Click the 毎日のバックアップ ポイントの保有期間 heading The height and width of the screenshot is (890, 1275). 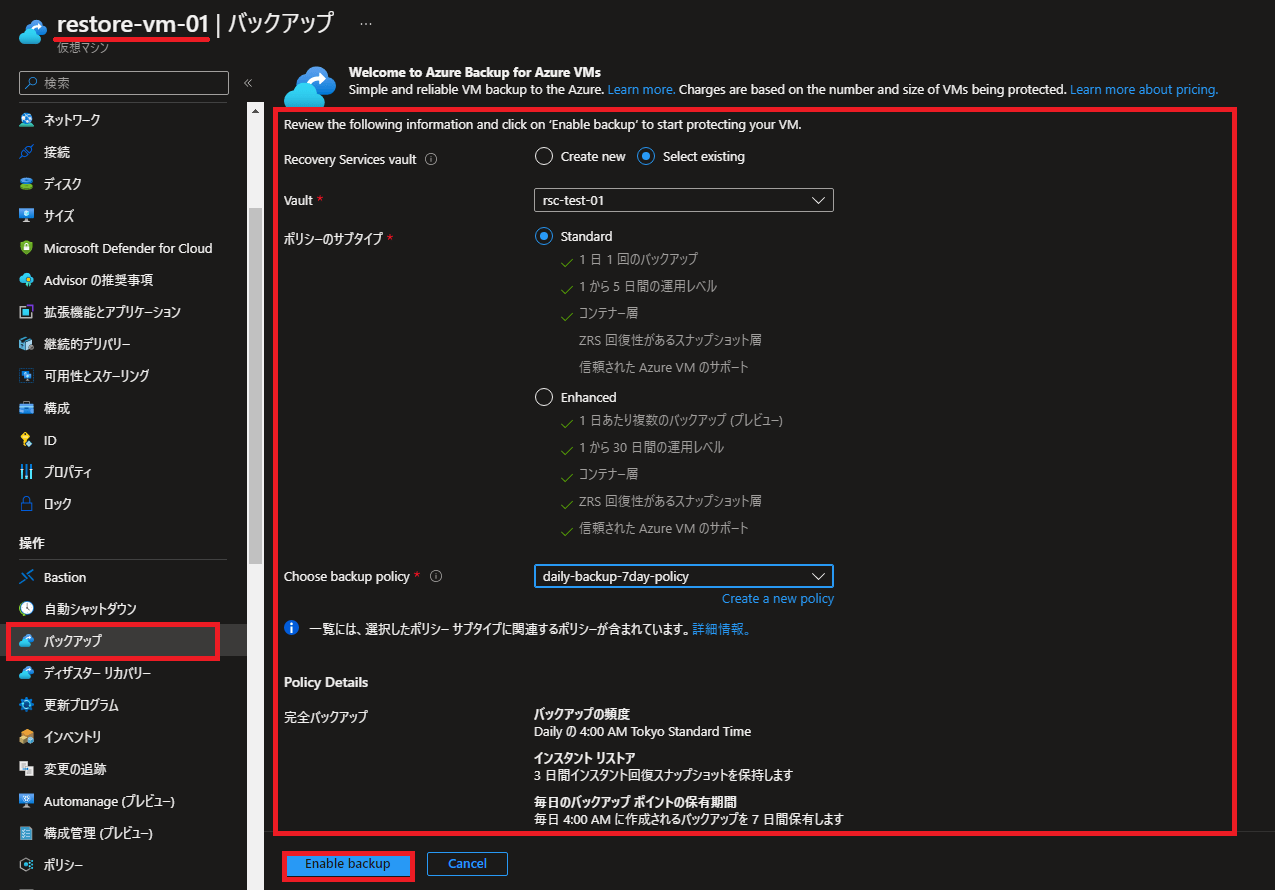pyautogui.click(x=636, y=802)
